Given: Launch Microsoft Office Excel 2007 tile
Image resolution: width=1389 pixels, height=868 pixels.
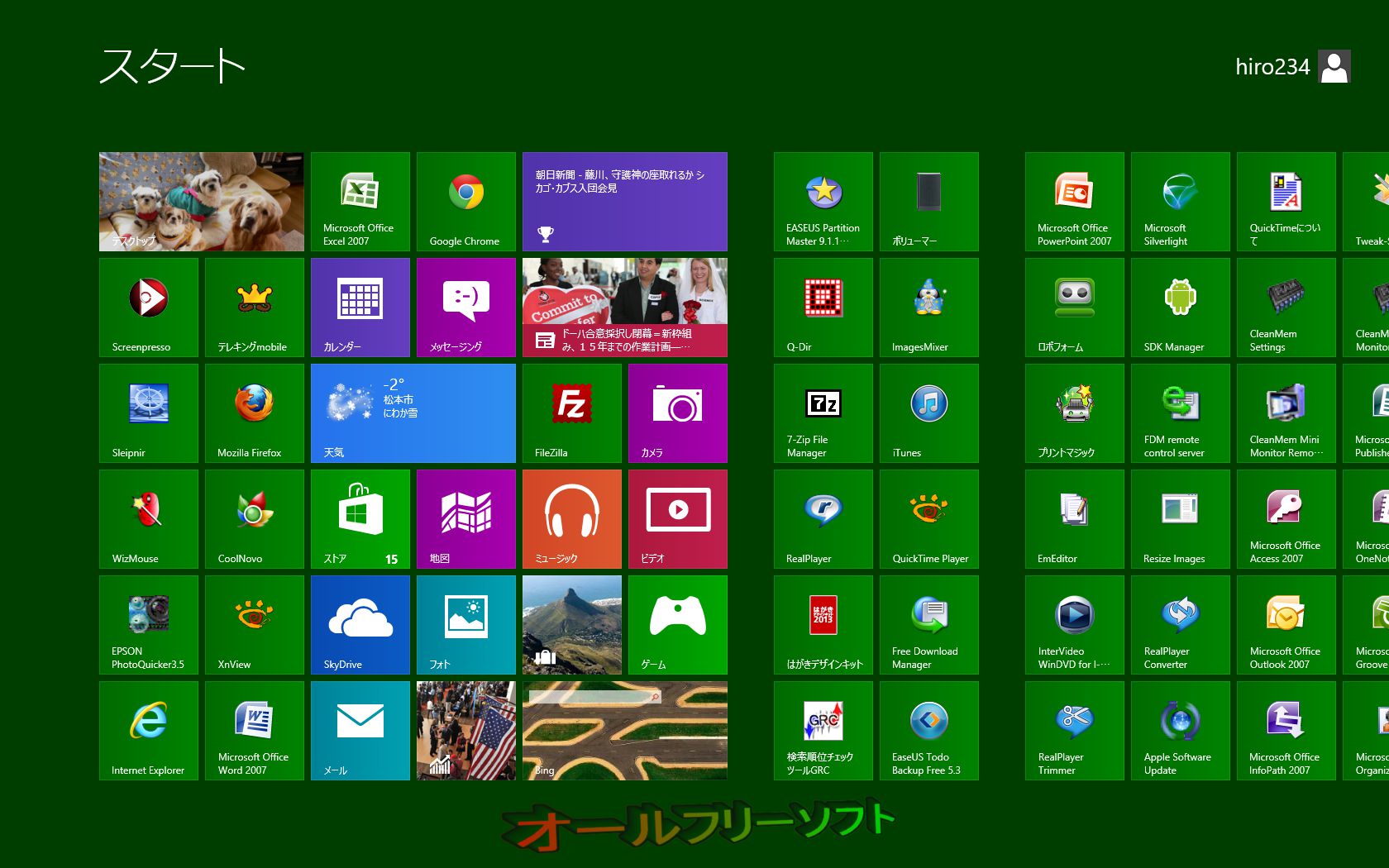Looking at the screenshot, I should (x=360, y=202).
